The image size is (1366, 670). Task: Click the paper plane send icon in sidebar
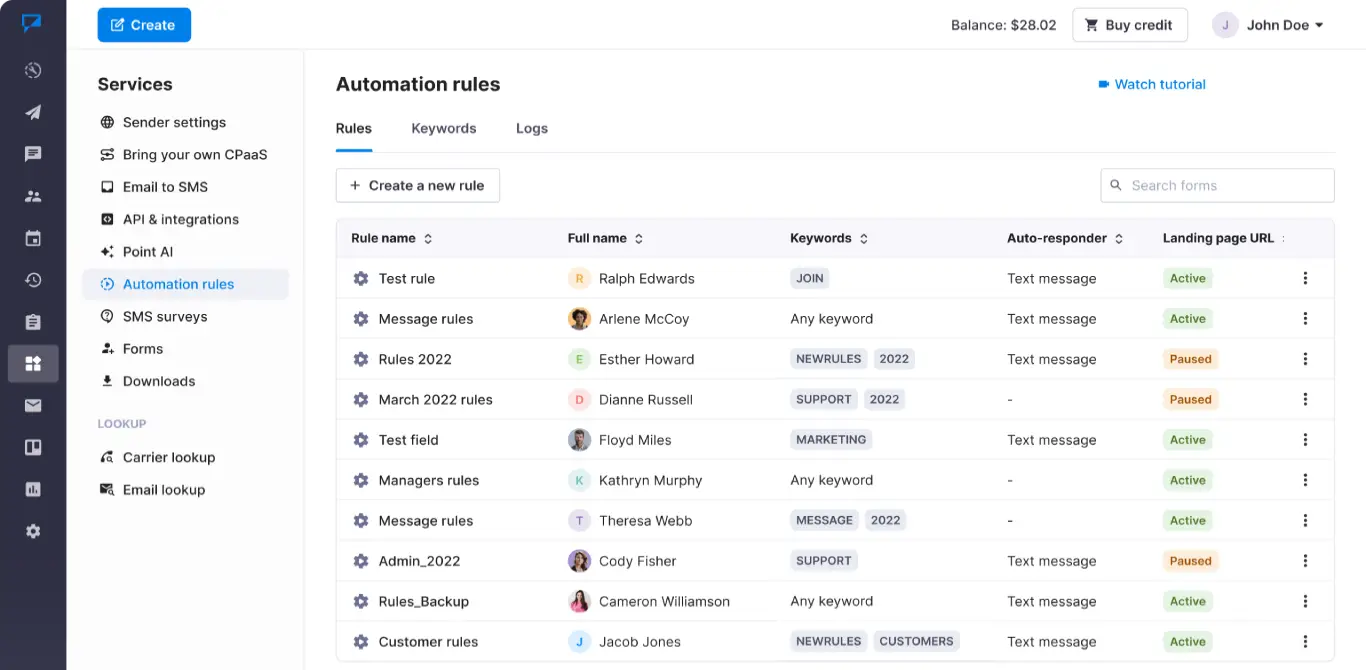coord(33,112)
